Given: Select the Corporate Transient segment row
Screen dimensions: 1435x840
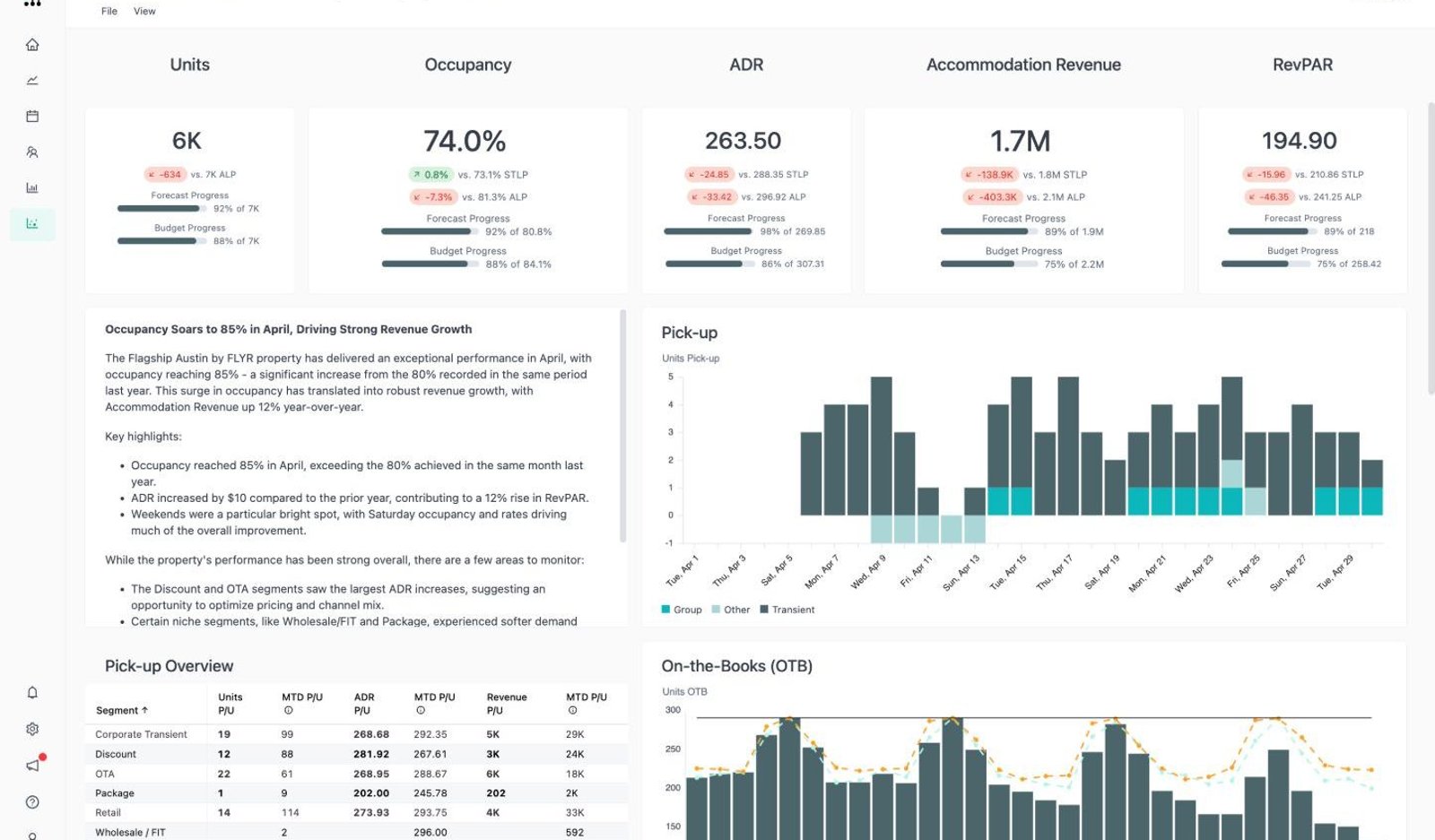Looking at the screenshot, I should pos(356,734).
